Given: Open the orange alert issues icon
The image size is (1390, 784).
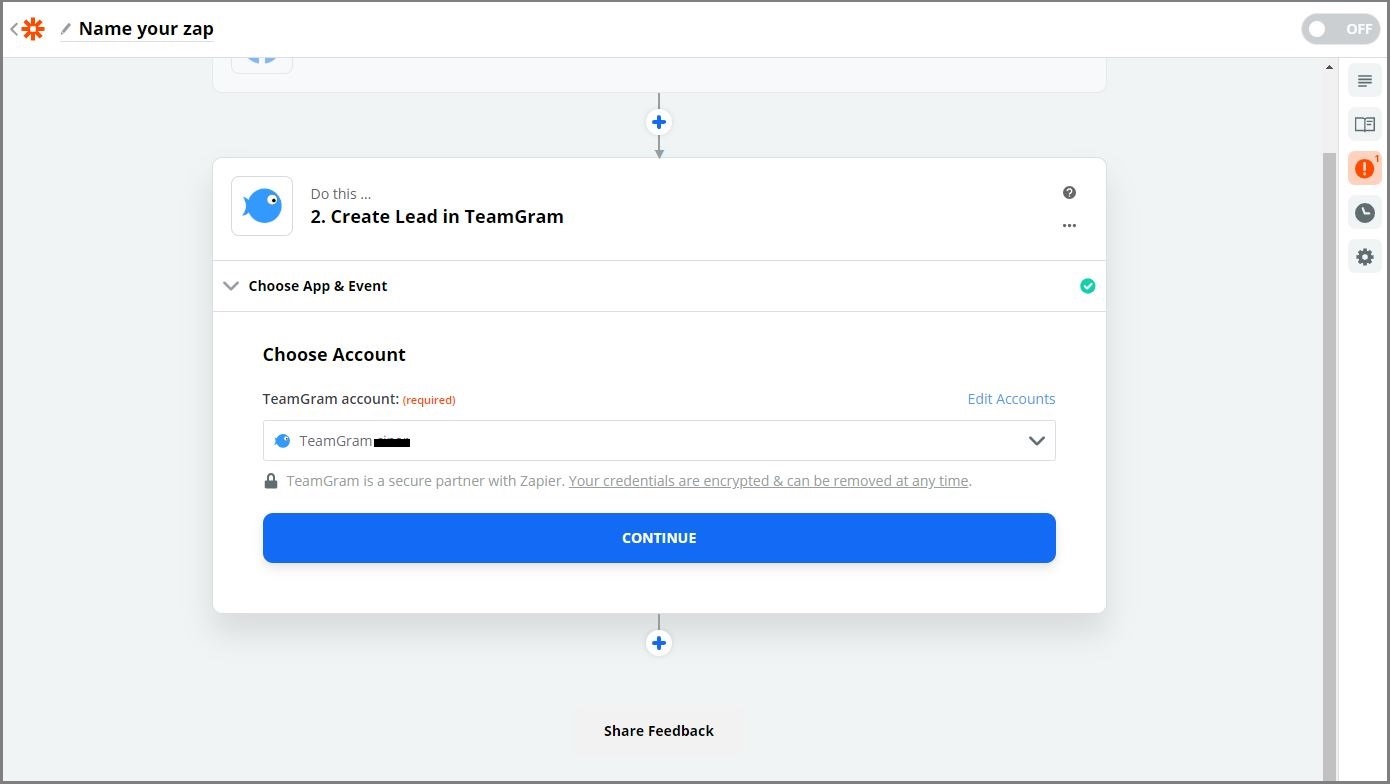Looking at the screenshot, I should click(x=1365, y=169).
